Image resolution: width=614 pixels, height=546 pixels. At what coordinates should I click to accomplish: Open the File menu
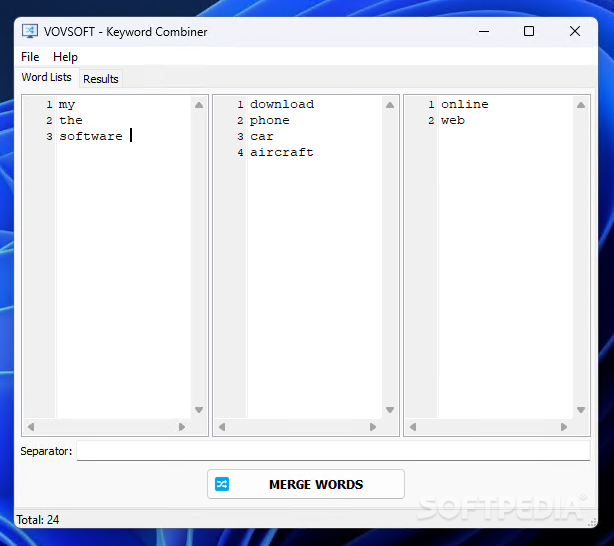click(x=30, y=57)
